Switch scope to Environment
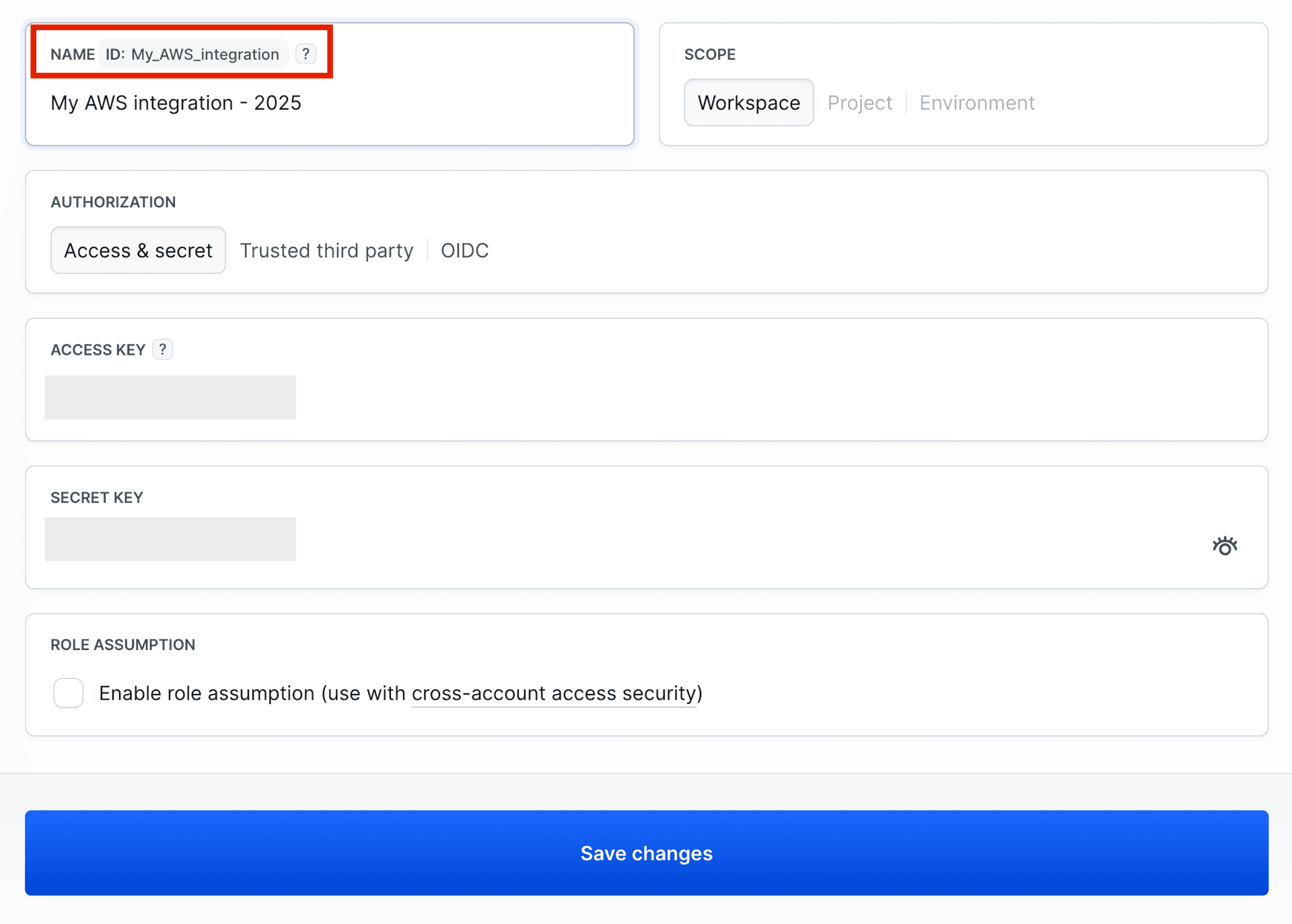Viewport: 1292px width, 924px height. 976,102
